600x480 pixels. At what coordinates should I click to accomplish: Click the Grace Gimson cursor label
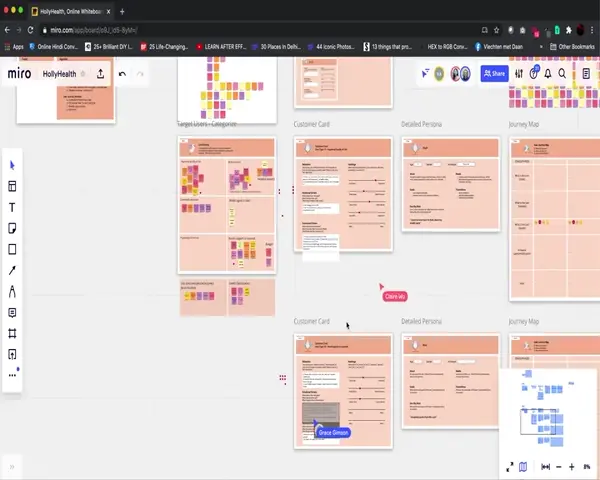pos(333,433)
